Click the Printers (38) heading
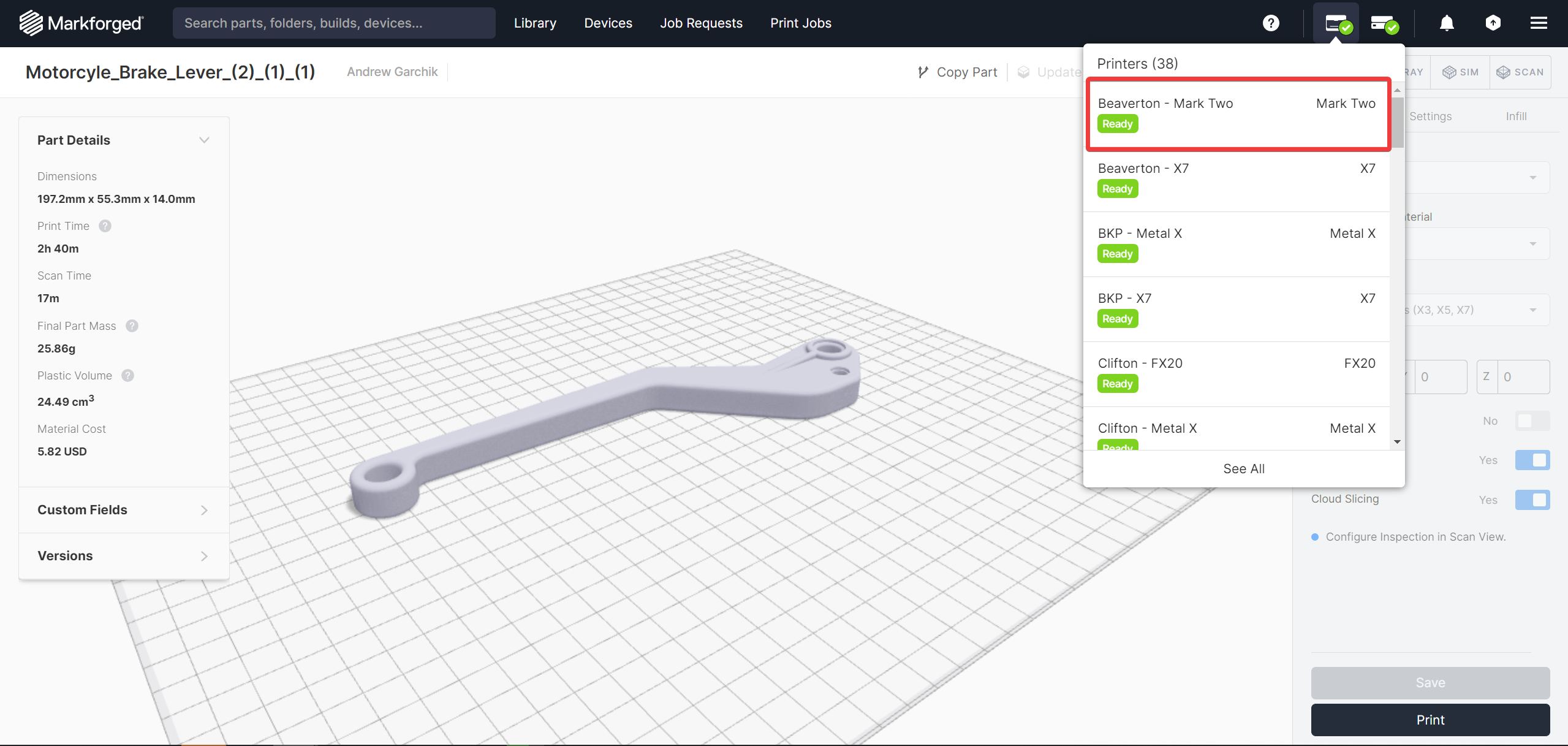 coord(1137,64)
